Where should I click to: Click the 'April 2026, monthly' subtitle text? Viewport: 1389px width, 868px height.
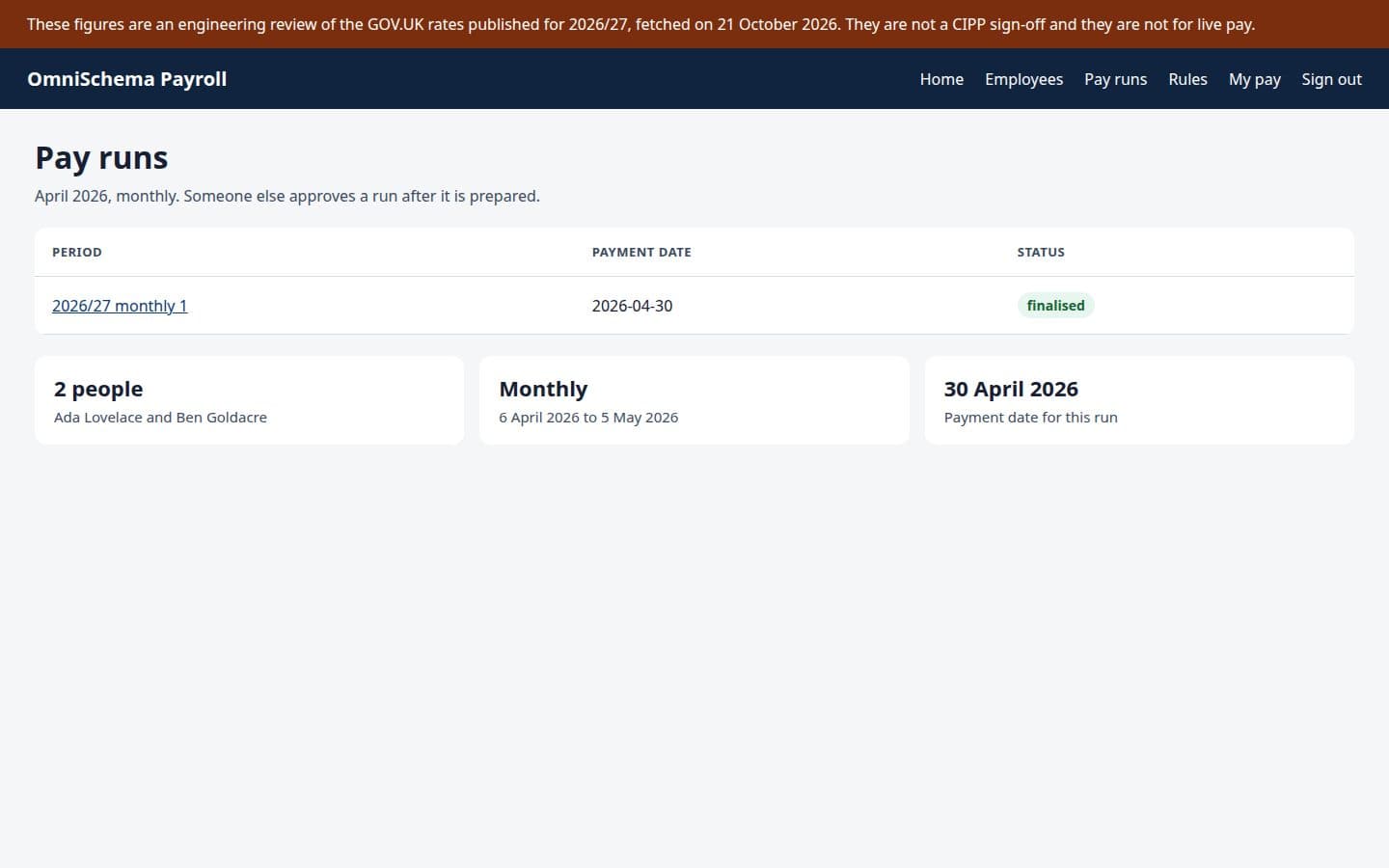(x=287, y=196)
